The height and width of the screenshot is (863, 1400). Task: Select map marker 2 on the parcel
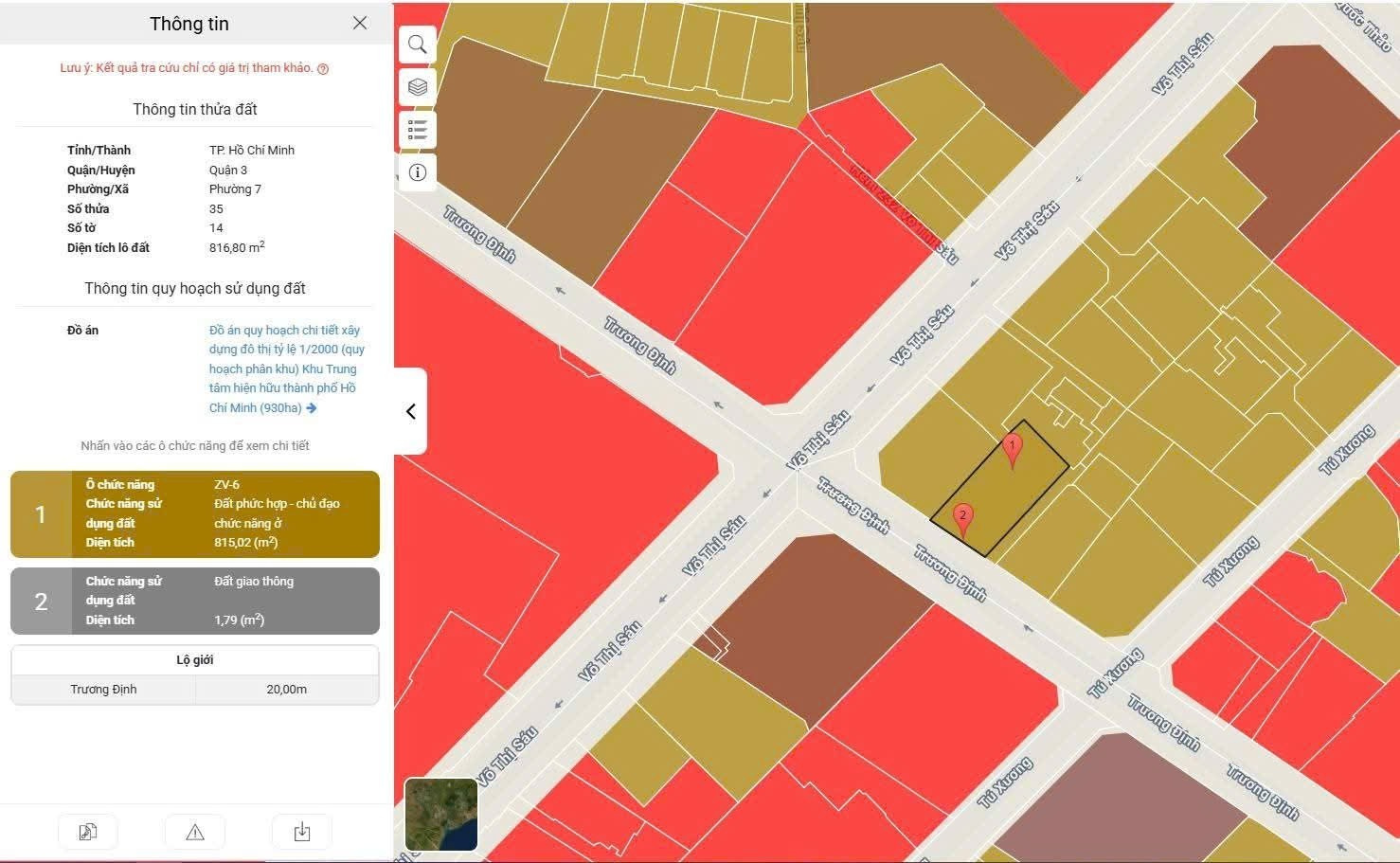pyautogui.click(x=962, y=520)
